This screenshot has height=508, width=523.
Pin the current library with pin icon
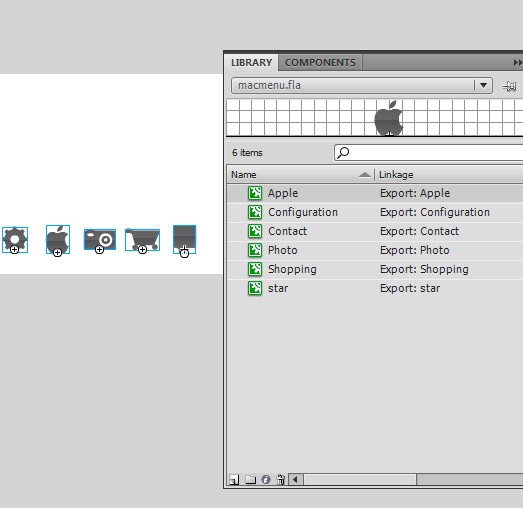[x=509, y=86]
